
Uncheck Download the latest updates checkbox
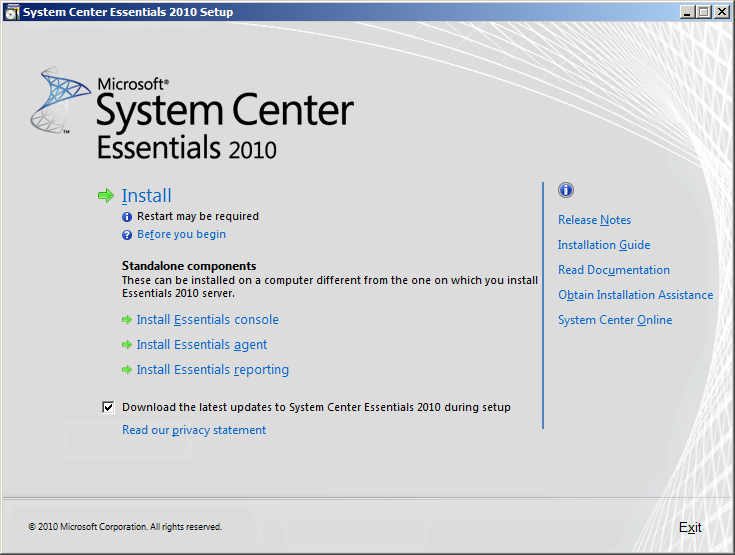(x=108, y=407)
